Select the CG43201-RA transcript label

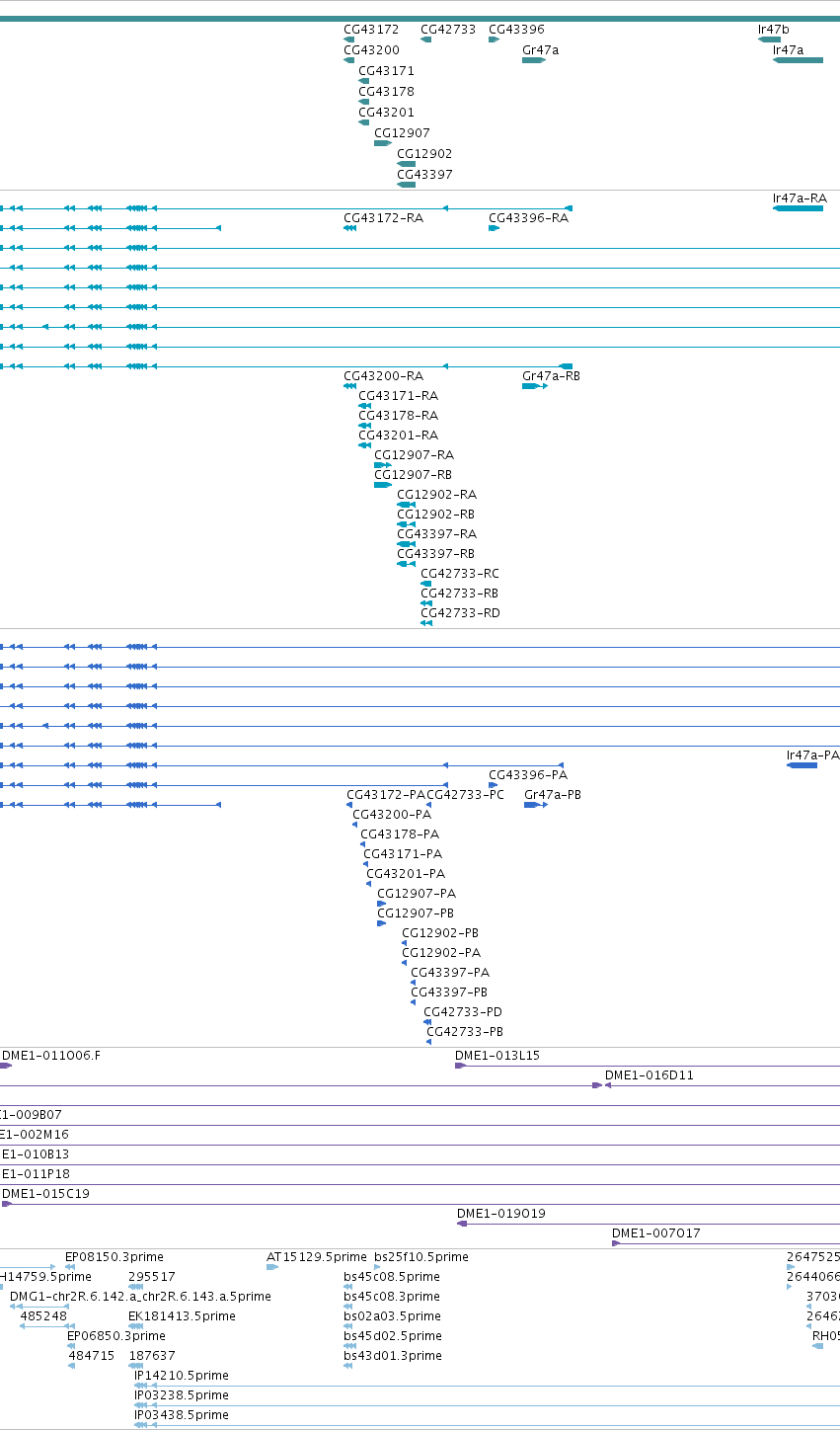tap(398, 436)
